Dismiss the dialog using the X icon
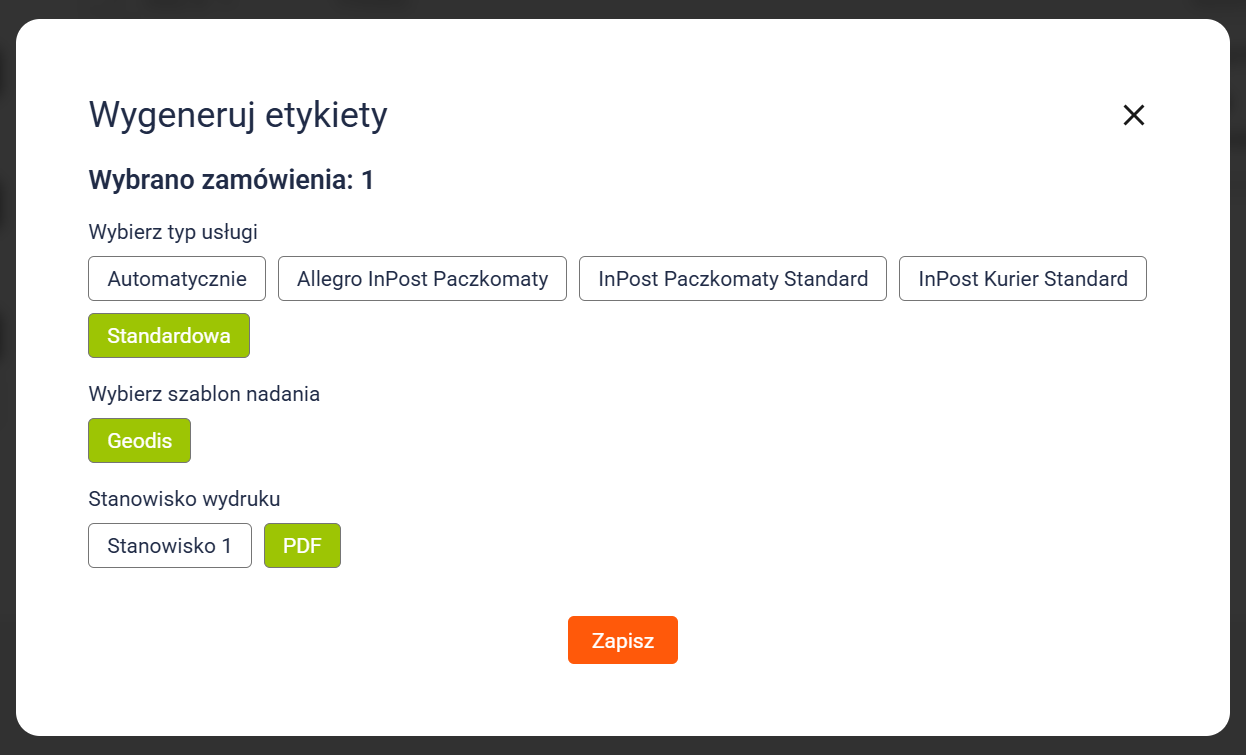The image size is (1246, 755). coord(1133,115)
